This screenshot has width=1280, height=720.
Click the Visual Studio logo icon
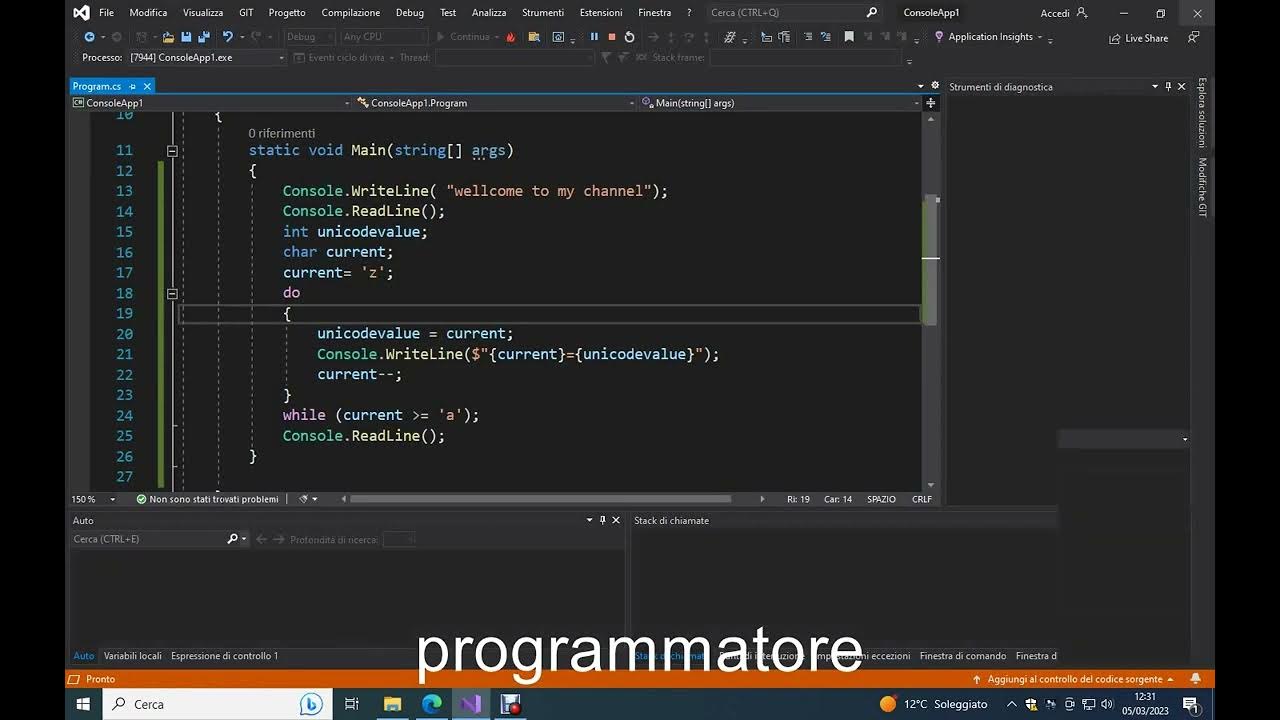tap(81, 13)
